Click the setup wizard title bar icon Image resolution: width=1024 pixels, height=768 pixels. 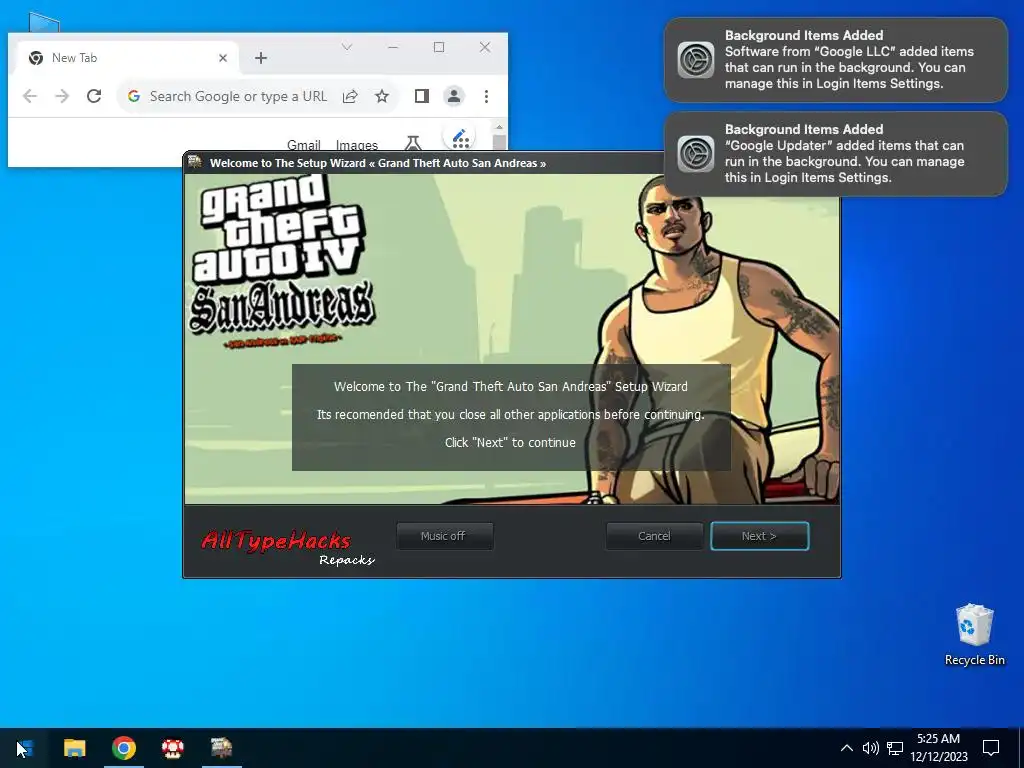pyautogui.click(x=195, y=162)
